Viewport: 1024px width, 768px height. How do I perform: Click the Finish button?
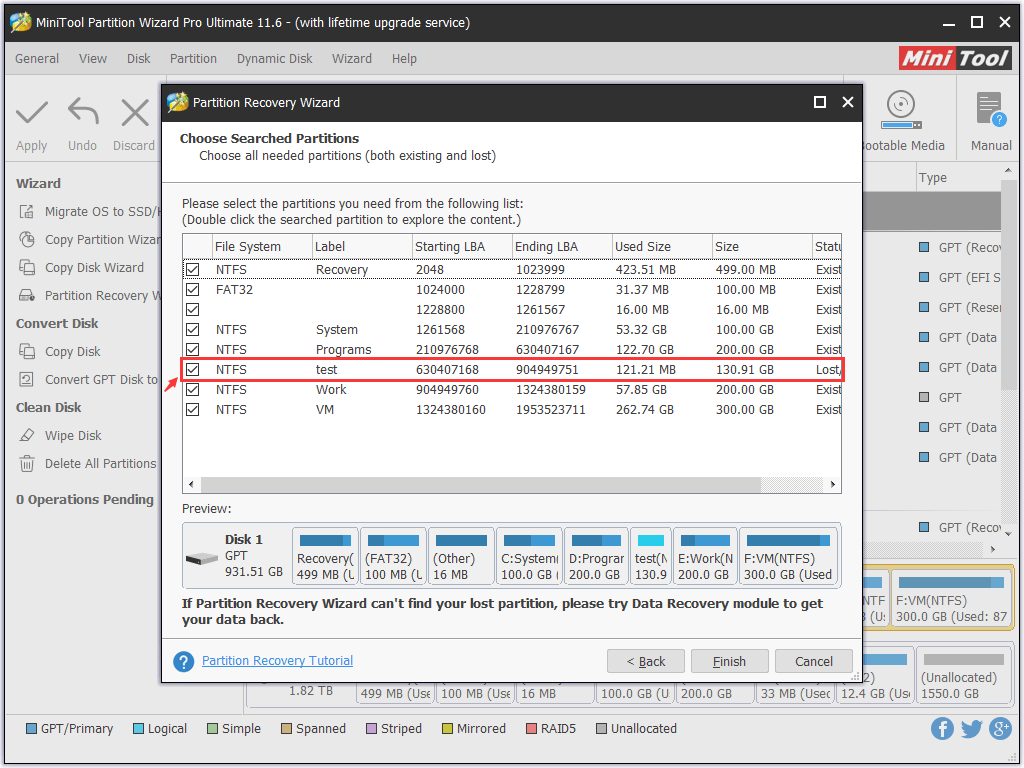point(729,662)
